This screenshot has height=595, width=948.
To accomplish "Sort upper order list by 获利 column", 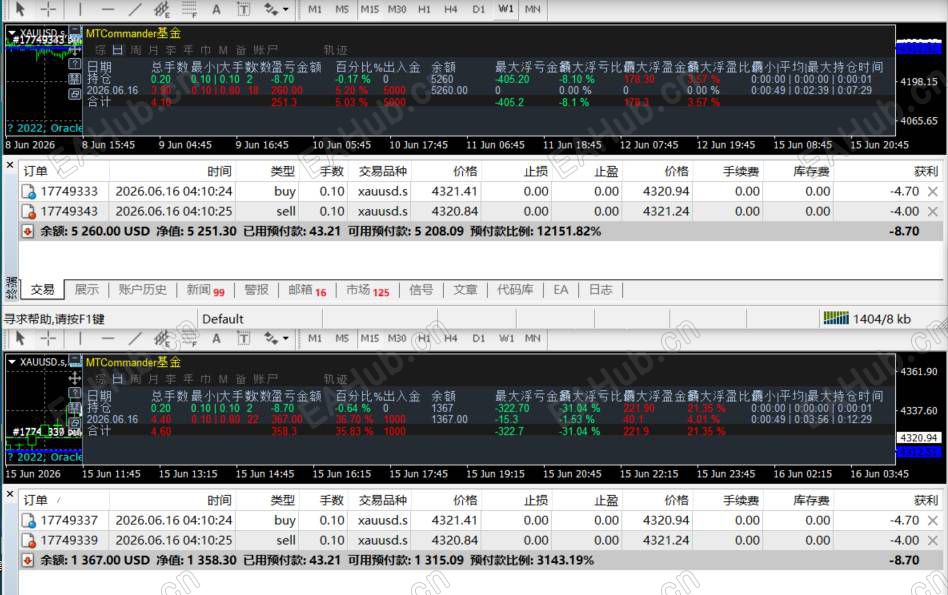I will (x=926, y=171).
